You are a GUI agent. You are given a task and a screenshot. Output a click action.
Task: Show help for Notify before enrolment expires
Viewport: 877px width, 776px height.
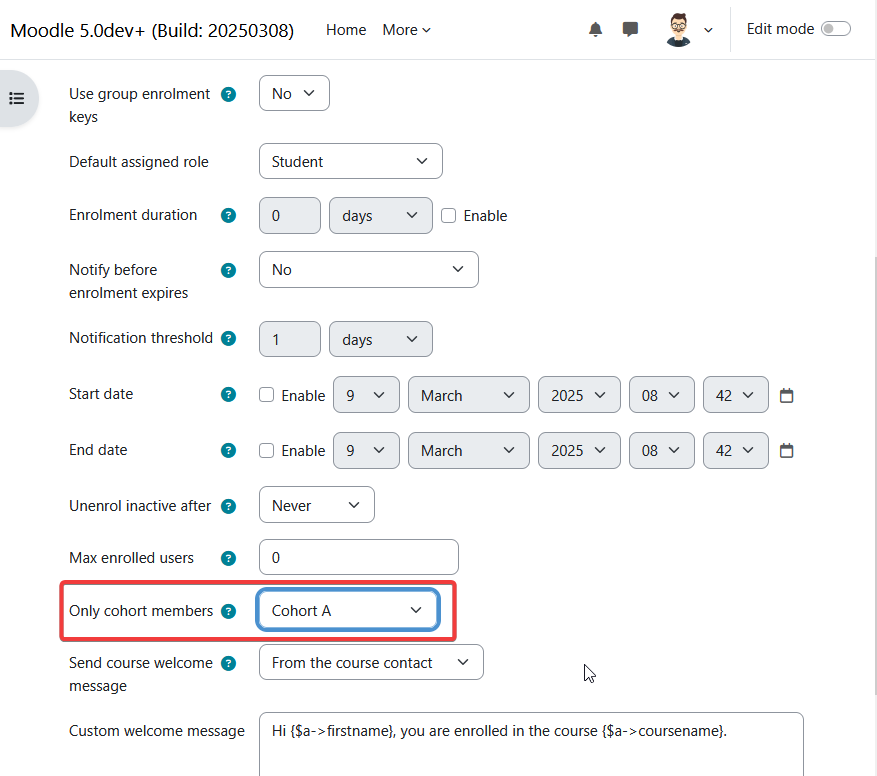pyautogui.click(x=228, y=270)
